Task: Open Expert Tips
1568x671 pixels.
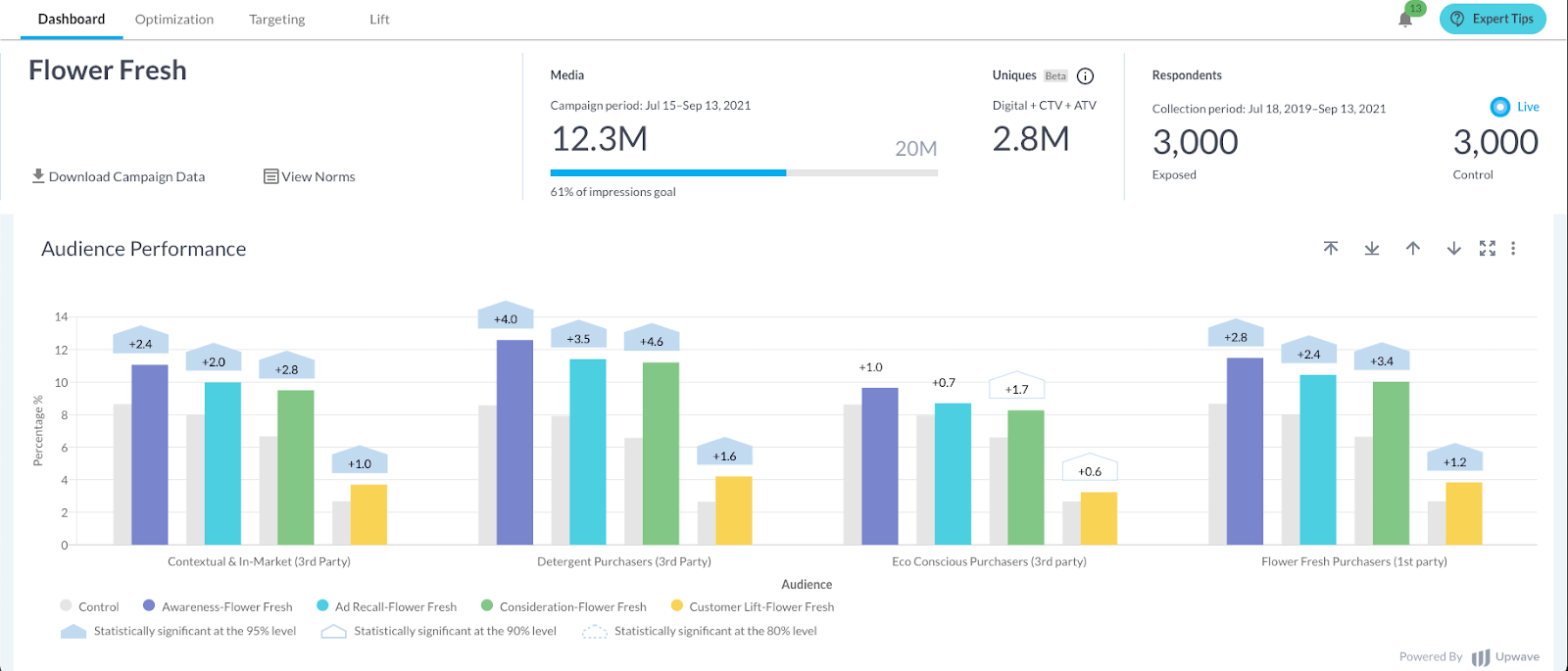Action: [x=1493, y=19]
